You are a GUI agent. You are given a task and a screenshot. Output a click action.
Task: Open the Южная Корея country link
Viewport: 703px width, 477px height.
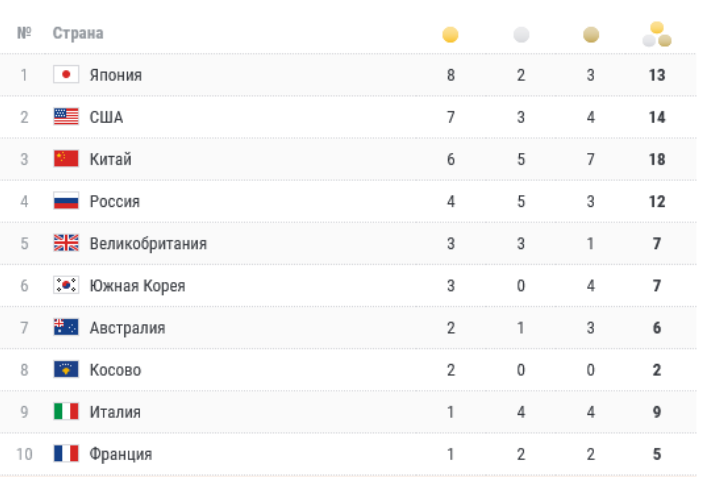137,285
